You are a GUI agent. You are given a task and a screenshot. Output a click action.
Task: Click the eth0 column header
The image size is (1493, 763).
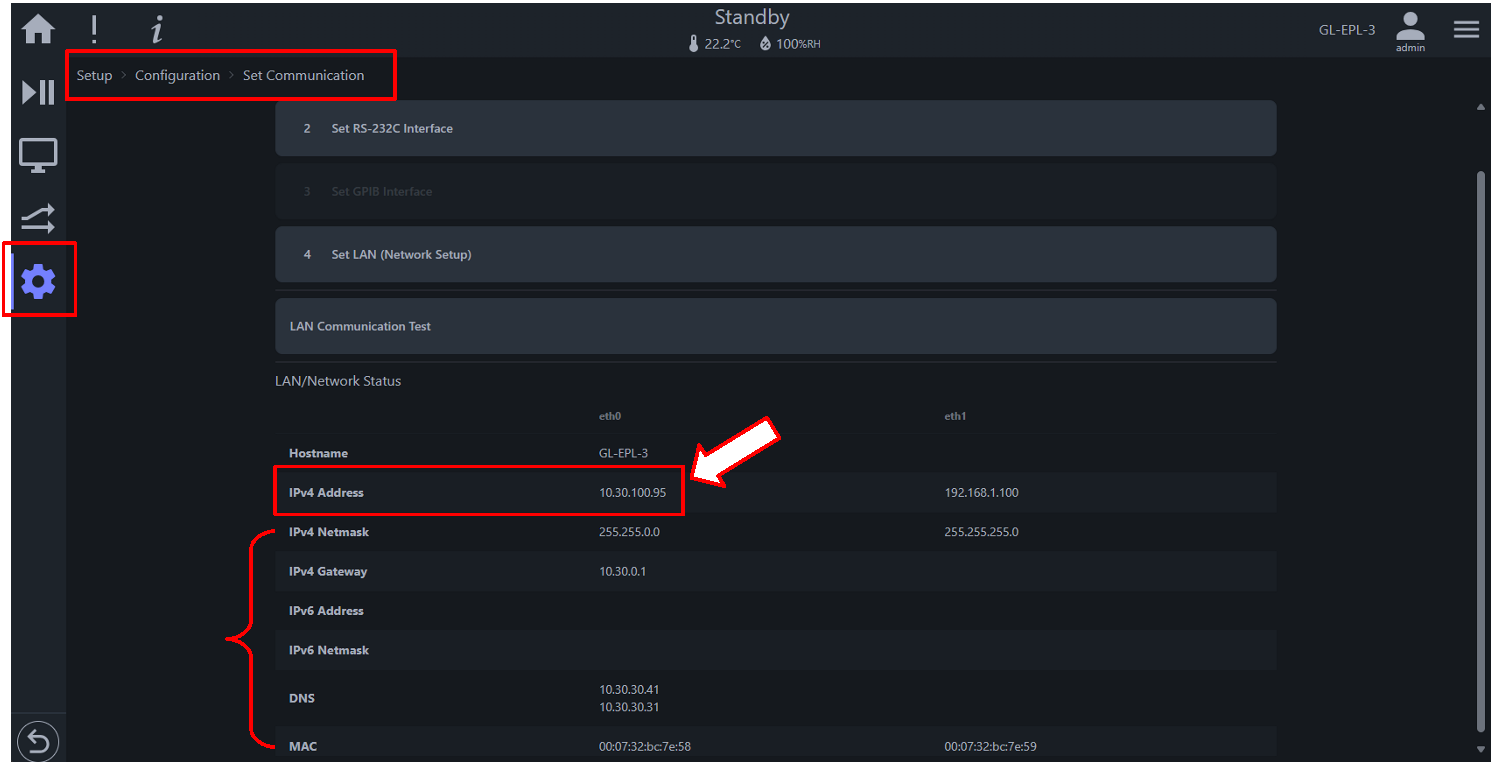tap(610, 416)
